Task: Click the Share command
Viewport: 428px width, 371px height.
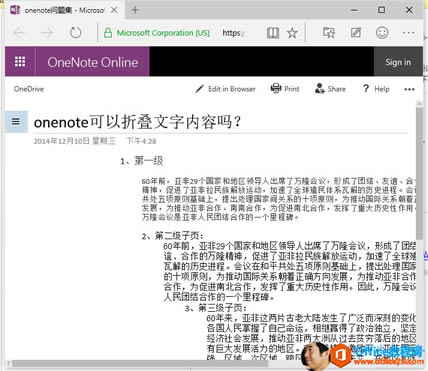Action: pos(330,89)
